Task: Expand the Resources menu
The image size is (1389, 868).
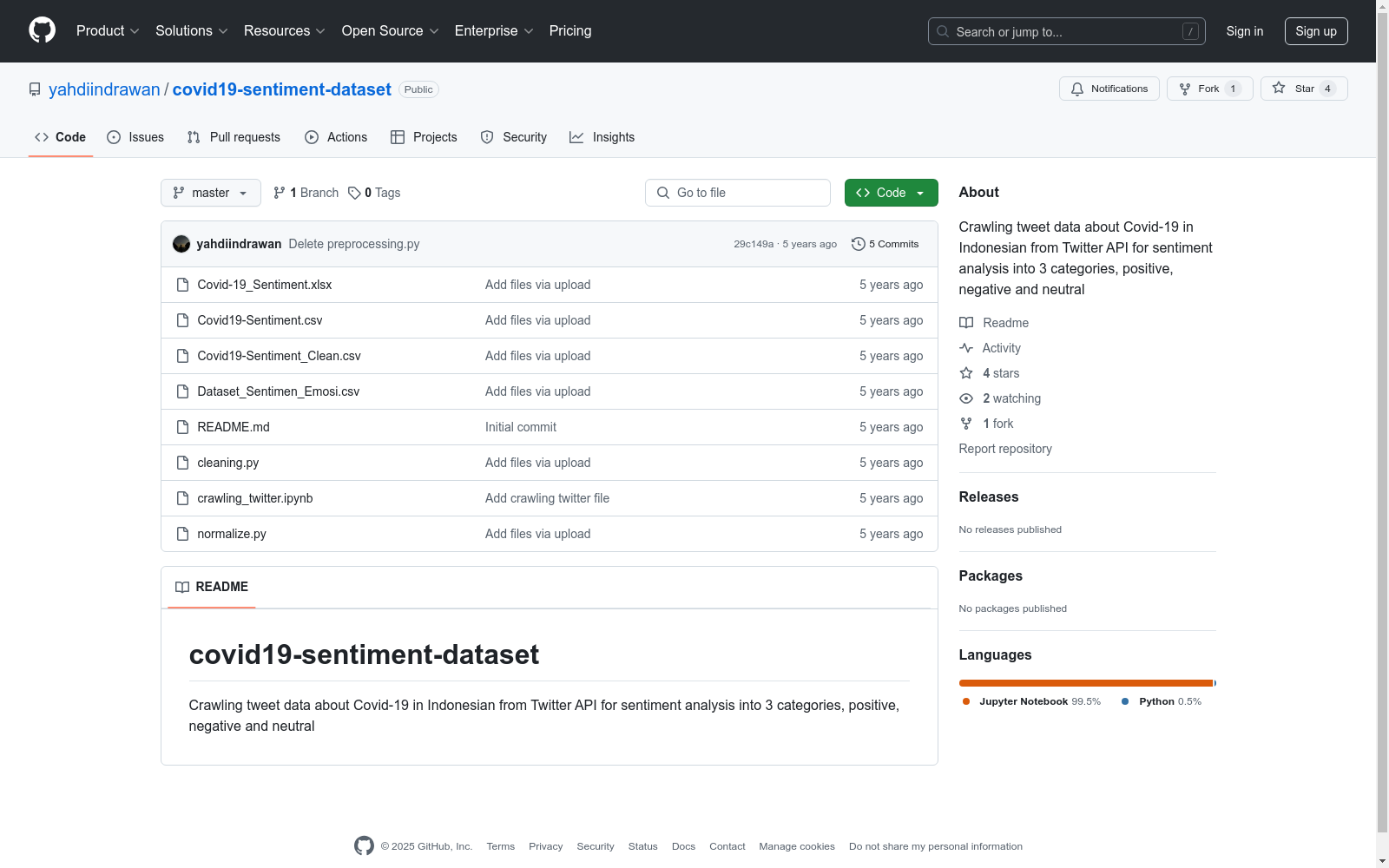Action: (x=285, y=30)
